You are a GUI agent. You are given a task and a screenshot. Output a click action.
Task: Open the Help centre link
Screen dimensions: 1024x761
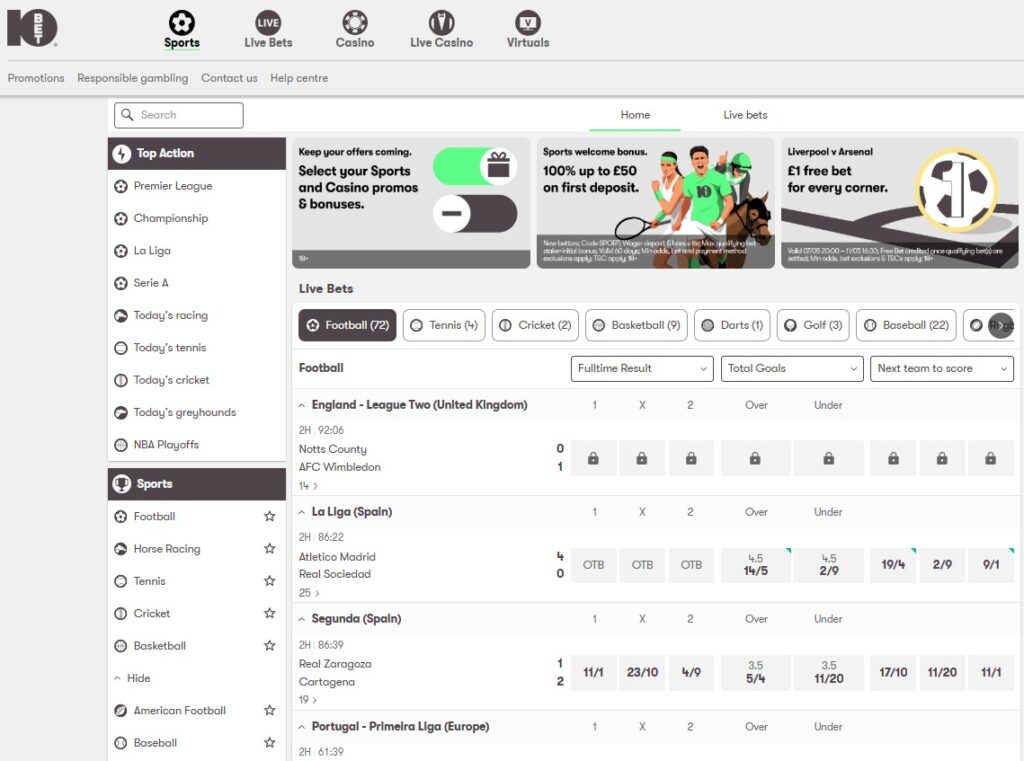coord(299,78)
